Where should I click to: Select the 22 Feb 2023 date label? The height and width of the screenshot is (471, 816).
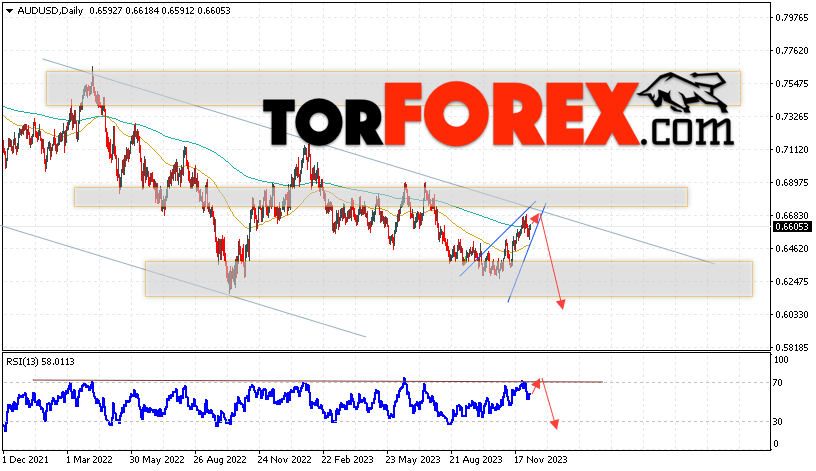coord(347,460)
